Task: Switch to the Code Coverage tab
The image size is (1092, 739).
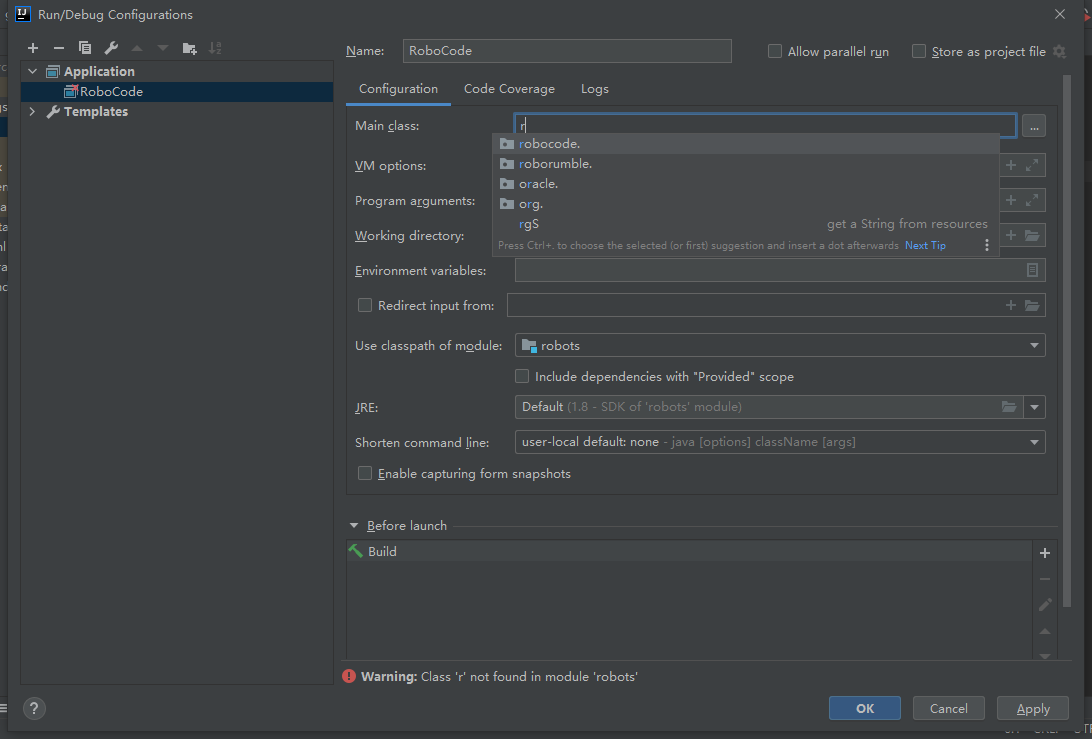Action: (509, 89)
